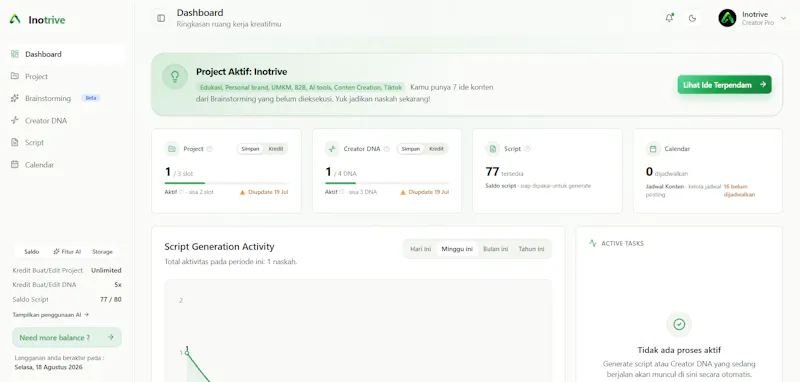This screenshot has height=382, width=800.
Task: Click the Kredit Buat/Edit Project Unlimited value
Action: click(x=106, y=270)
